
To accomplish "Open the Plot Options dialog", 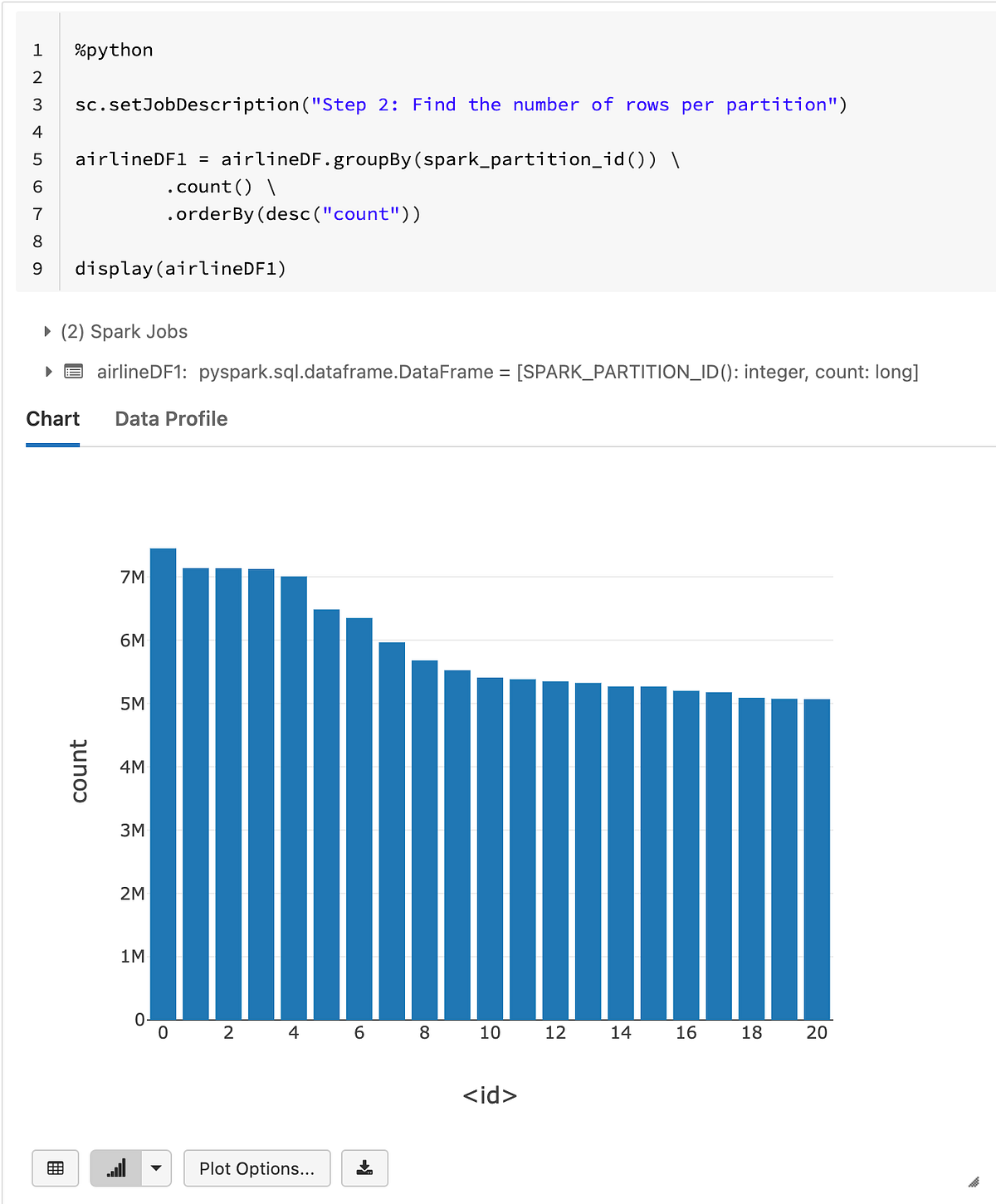I will [256, 1168].
